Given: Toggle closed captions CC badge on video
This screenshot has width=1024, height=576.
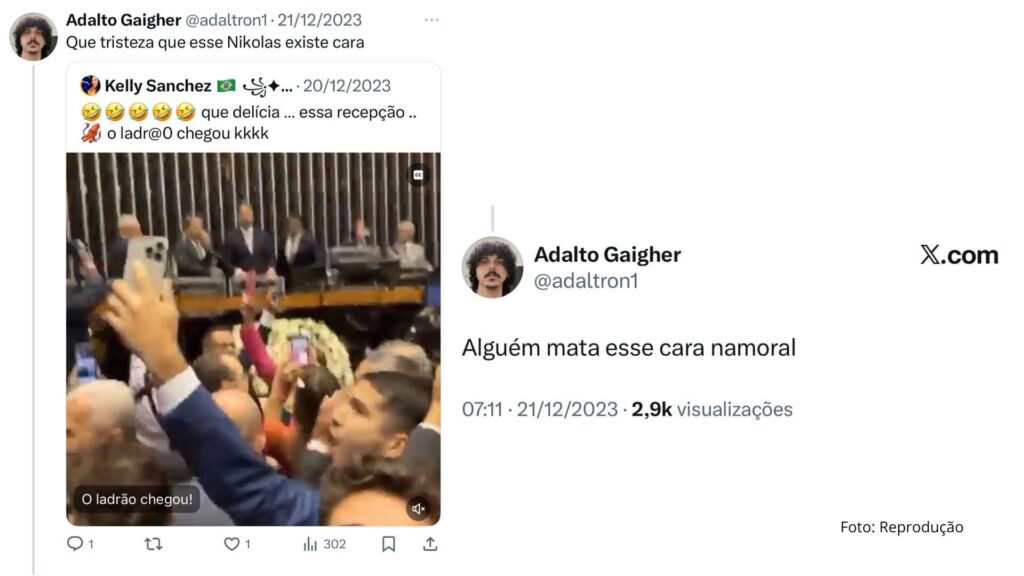Looking at the screenshot, I should tap(419, 174).
